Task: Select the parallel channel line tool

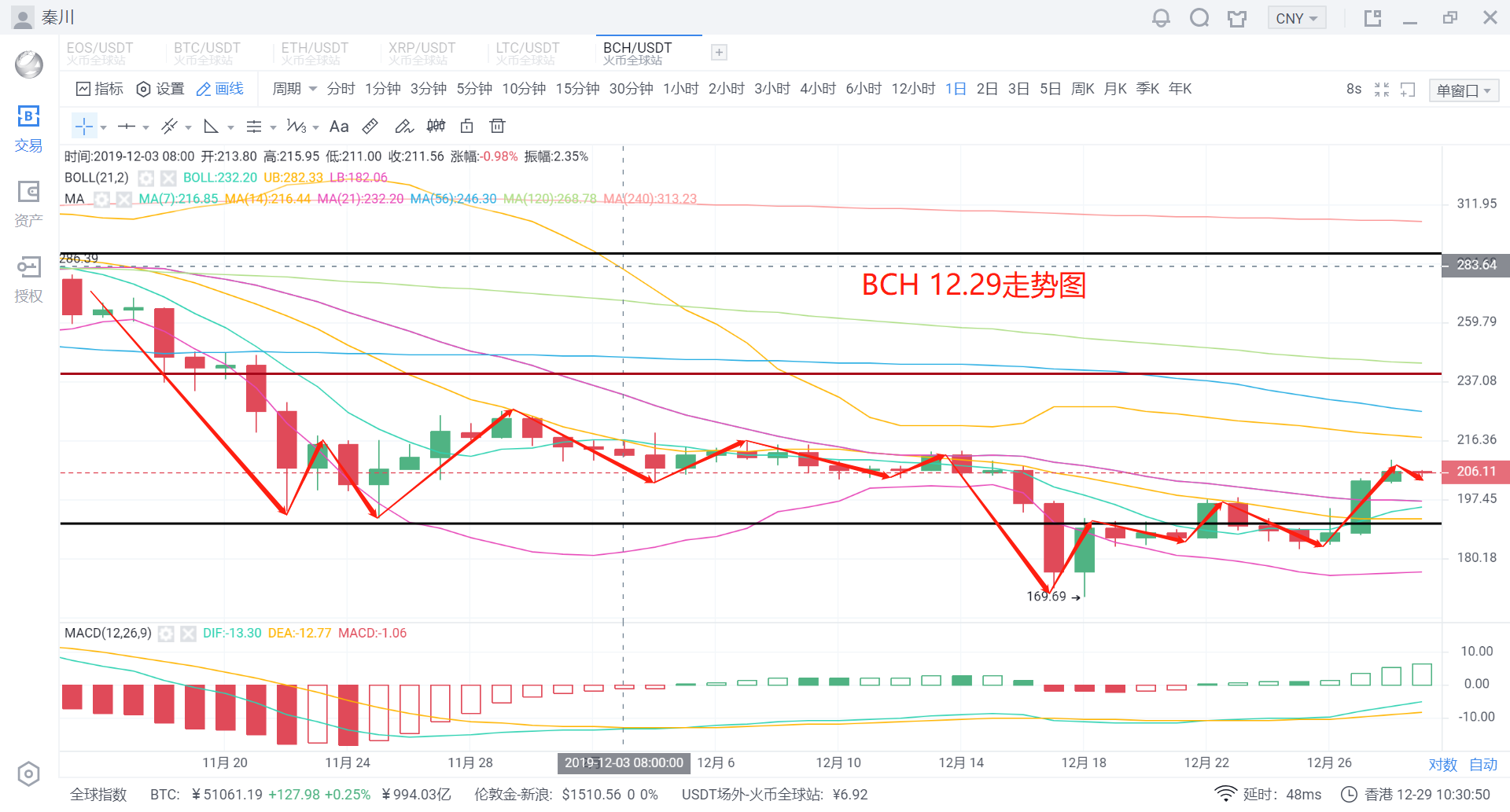Action: (169, 127)
